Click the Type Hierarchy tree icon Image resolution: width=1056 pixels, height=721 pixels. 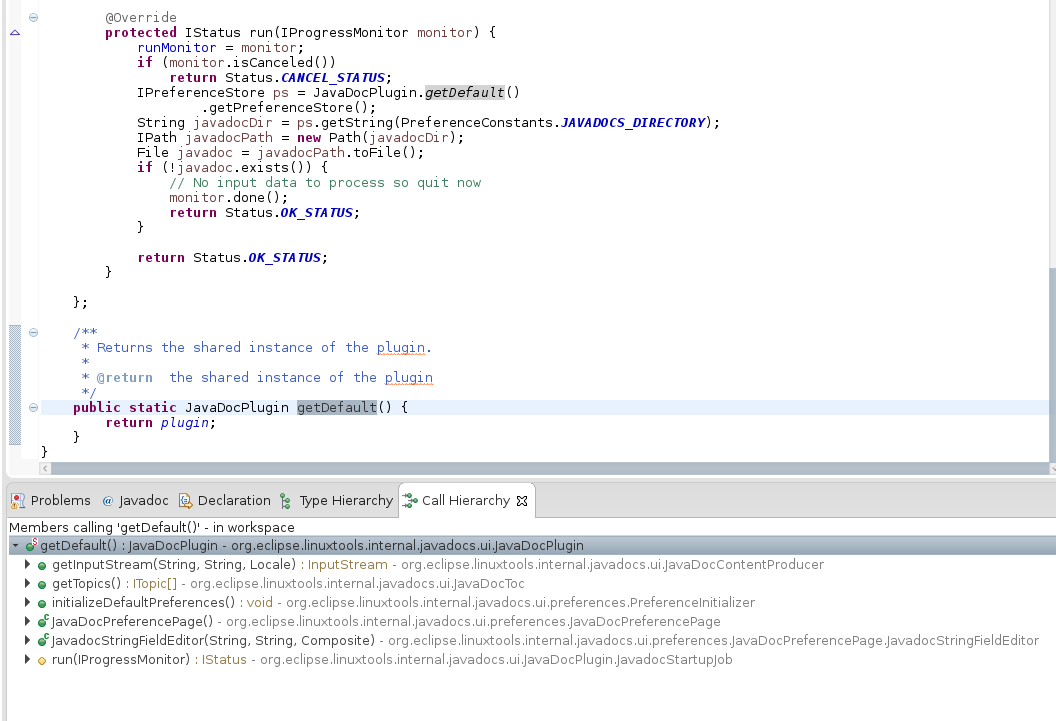click(283, 500)
